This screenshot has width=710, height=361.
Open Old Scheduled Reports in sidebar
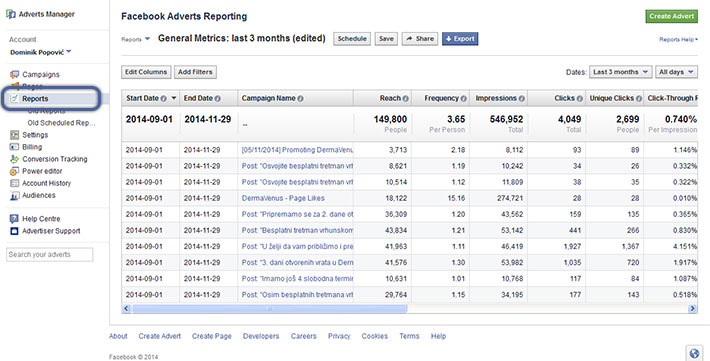pos(61,123)
